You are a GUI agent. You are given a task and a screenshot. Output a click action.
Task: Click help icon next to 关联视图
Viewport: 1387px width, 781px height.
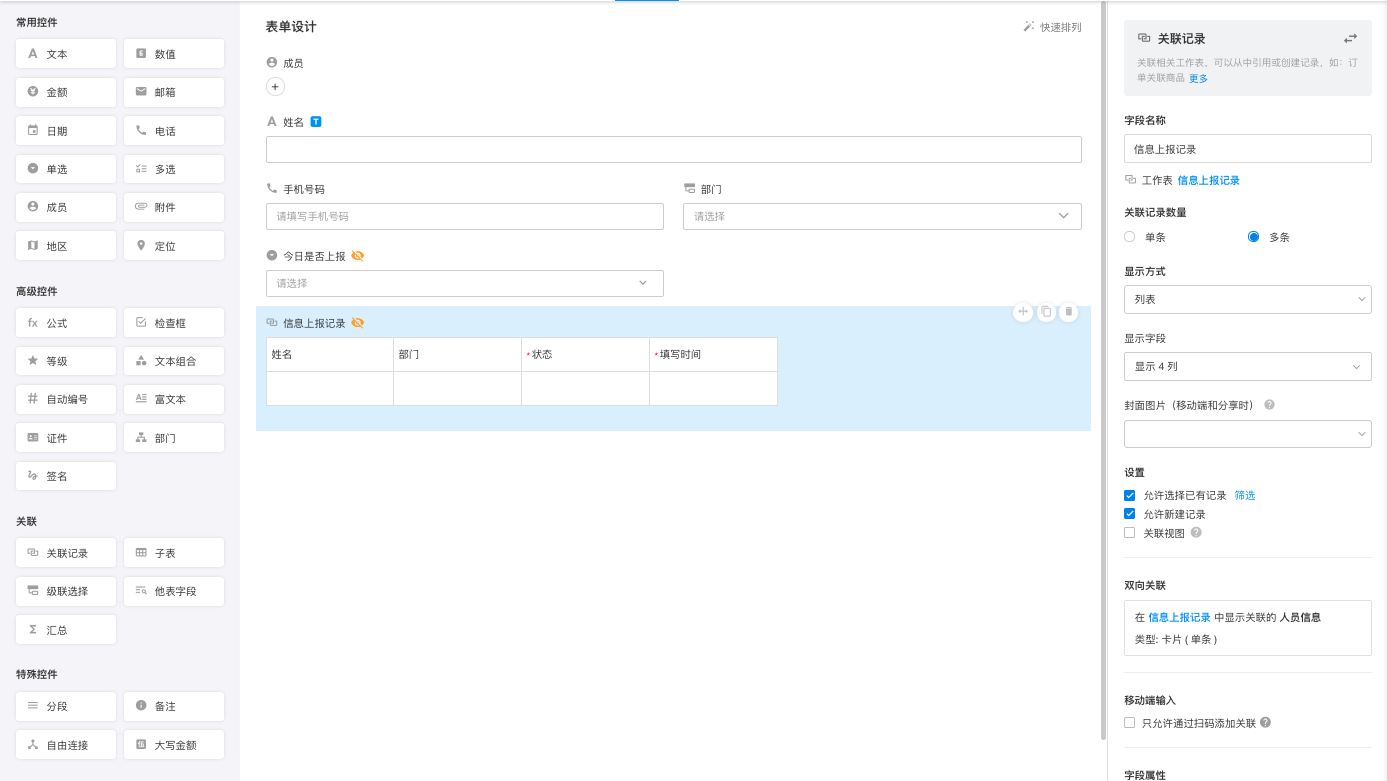click(x=1196, y=533)
